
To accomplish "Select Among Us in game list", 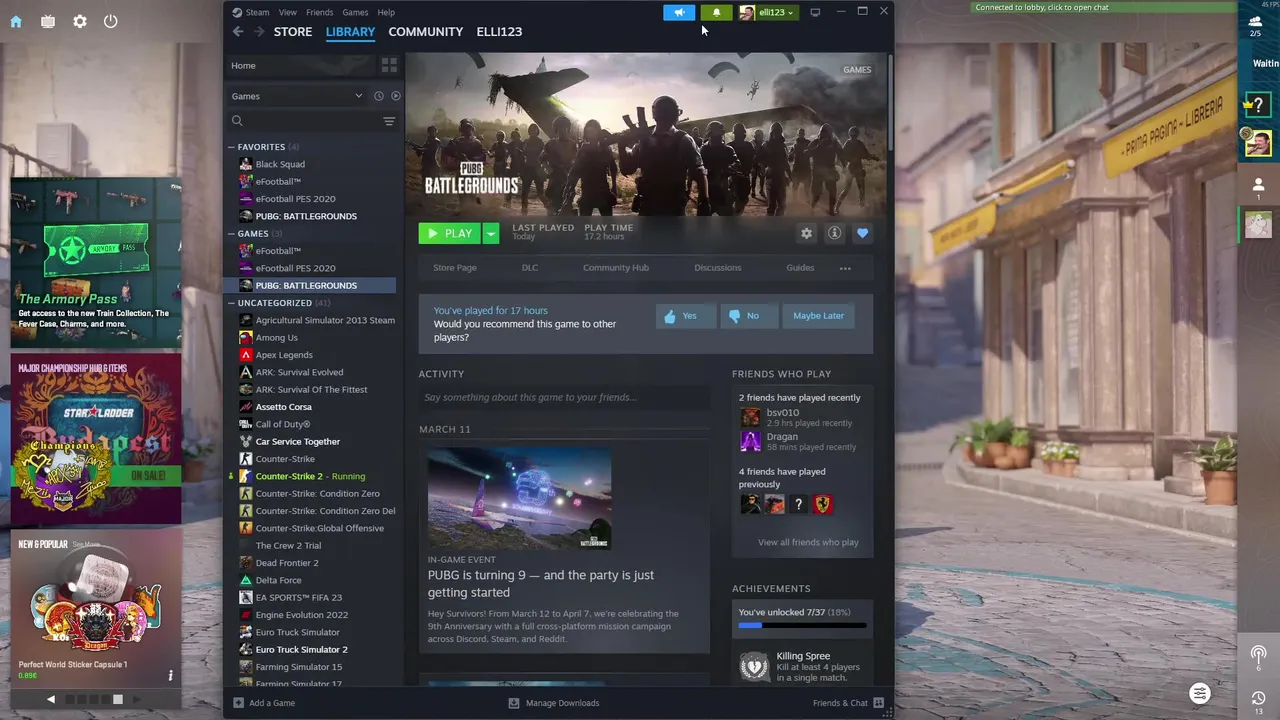I will pos(276,338).
